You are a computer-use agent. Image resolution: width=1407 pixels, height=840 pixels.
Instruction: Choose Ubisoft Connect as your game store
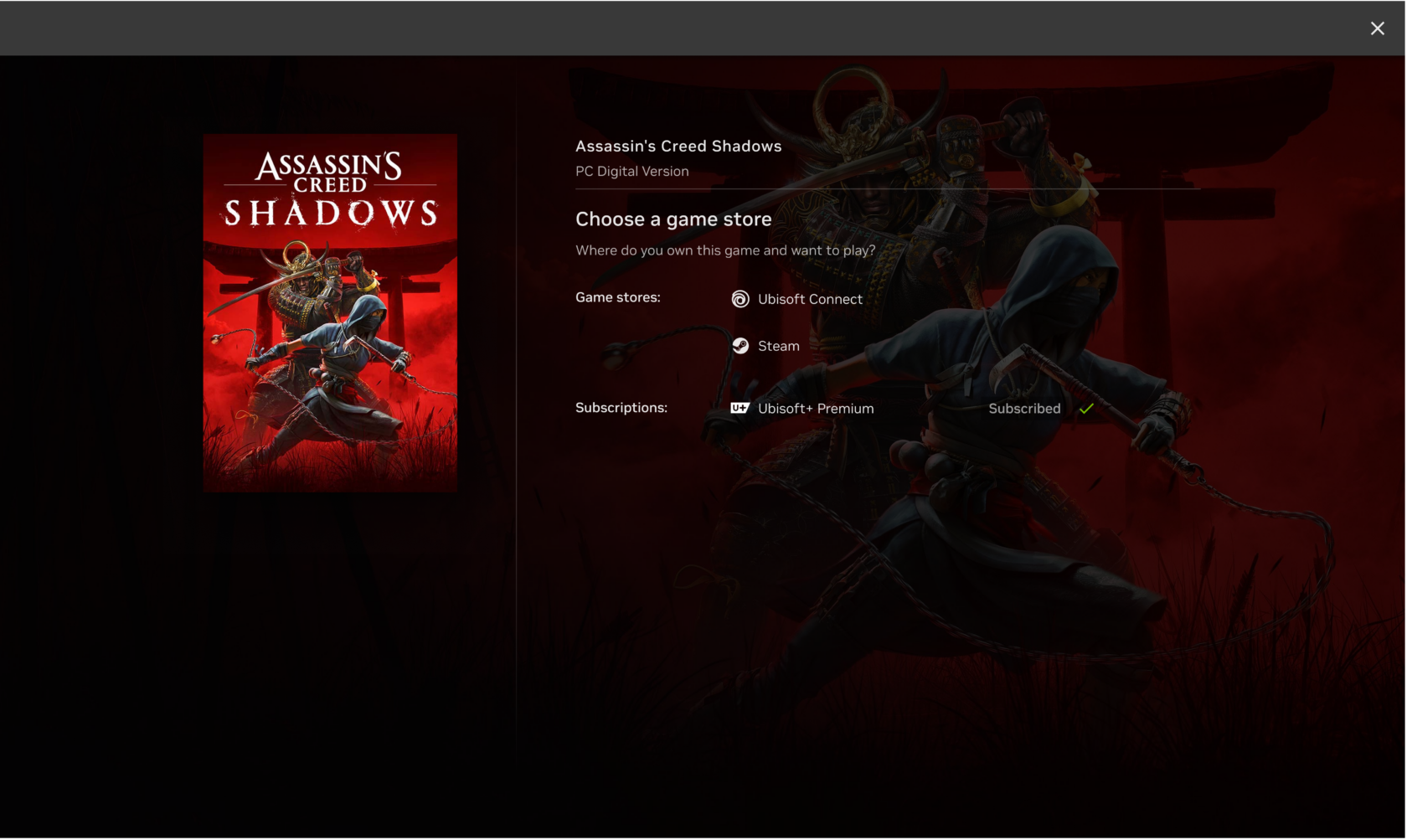click(x=809, y=299)
